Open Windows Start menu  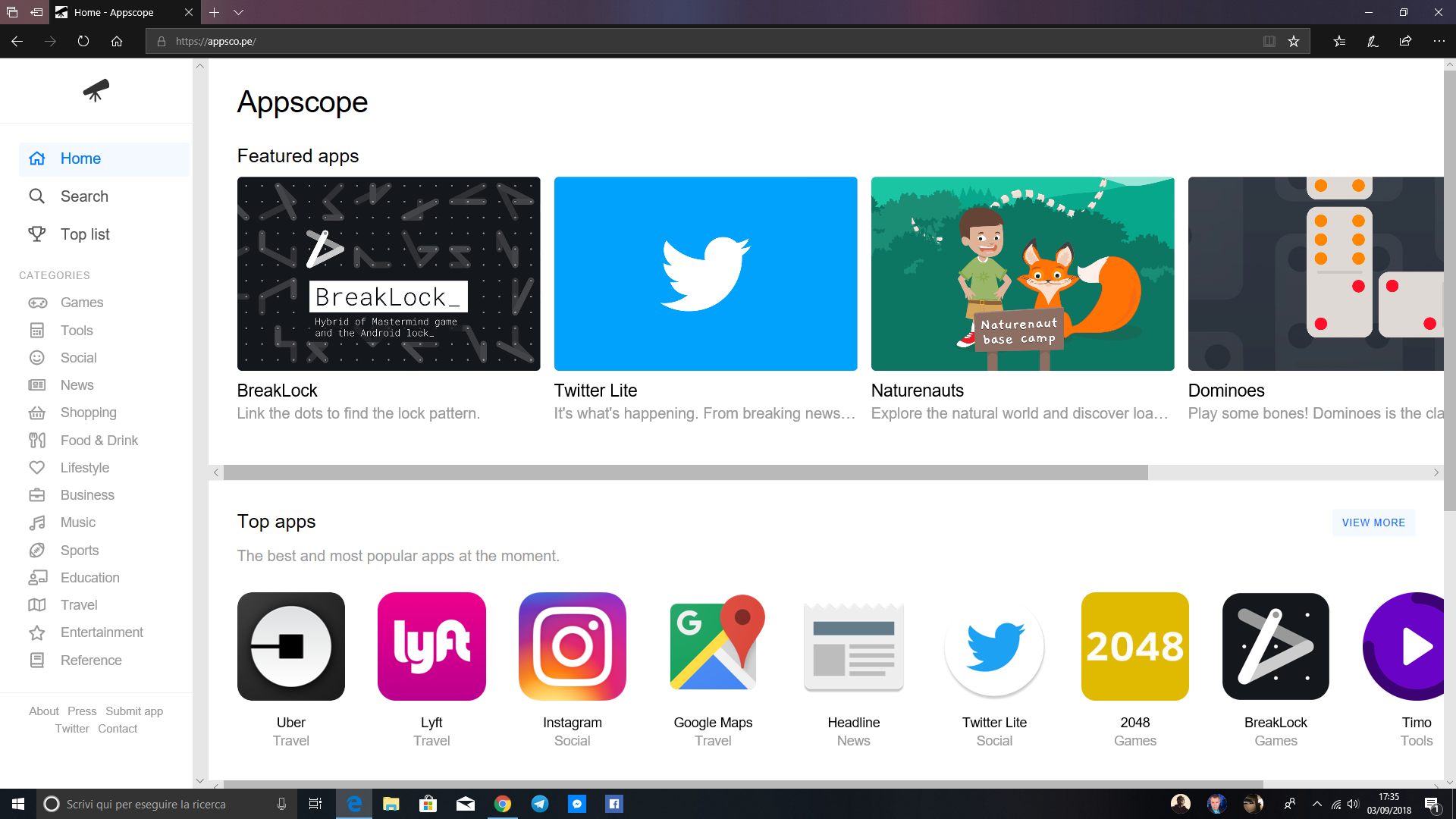tap(18, 804)
